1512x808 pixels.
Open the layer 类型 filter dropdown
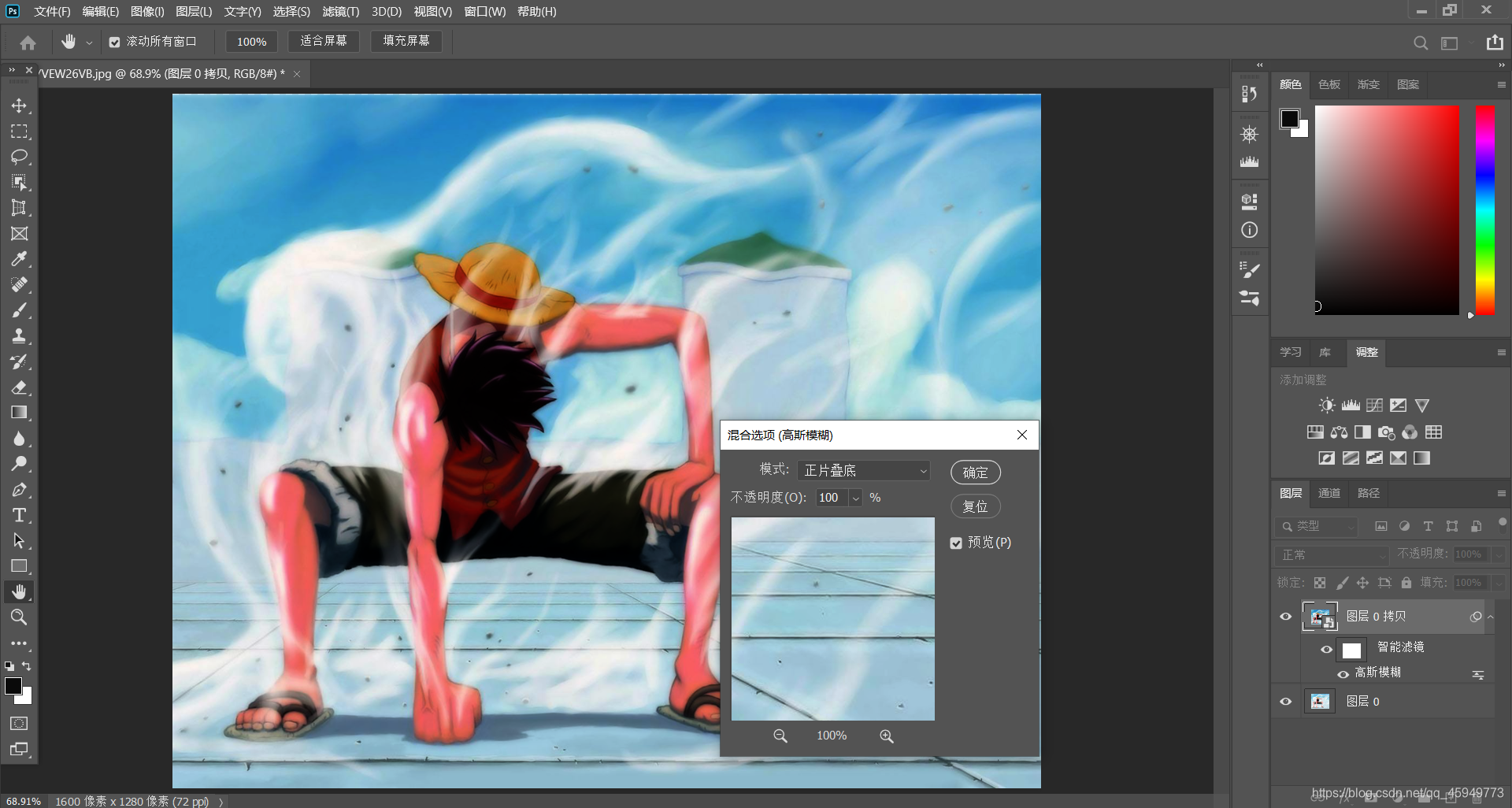point(1317,526)
